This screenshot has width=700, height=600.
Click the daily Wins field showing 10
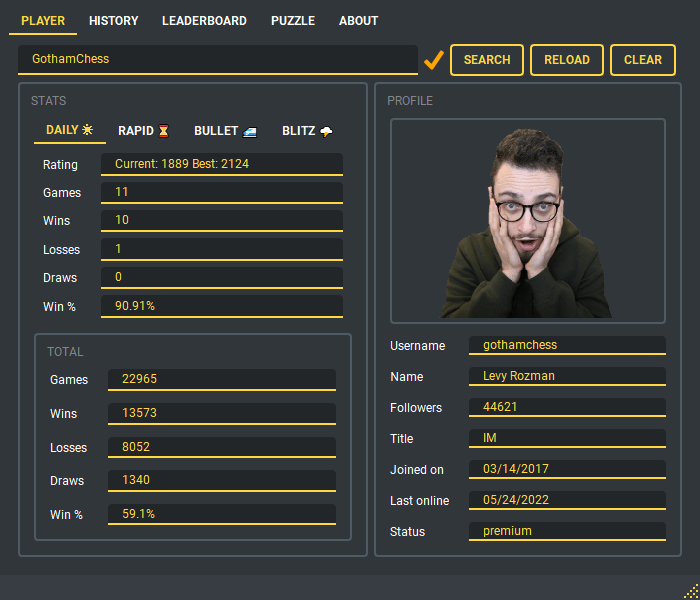pos(222,221)
